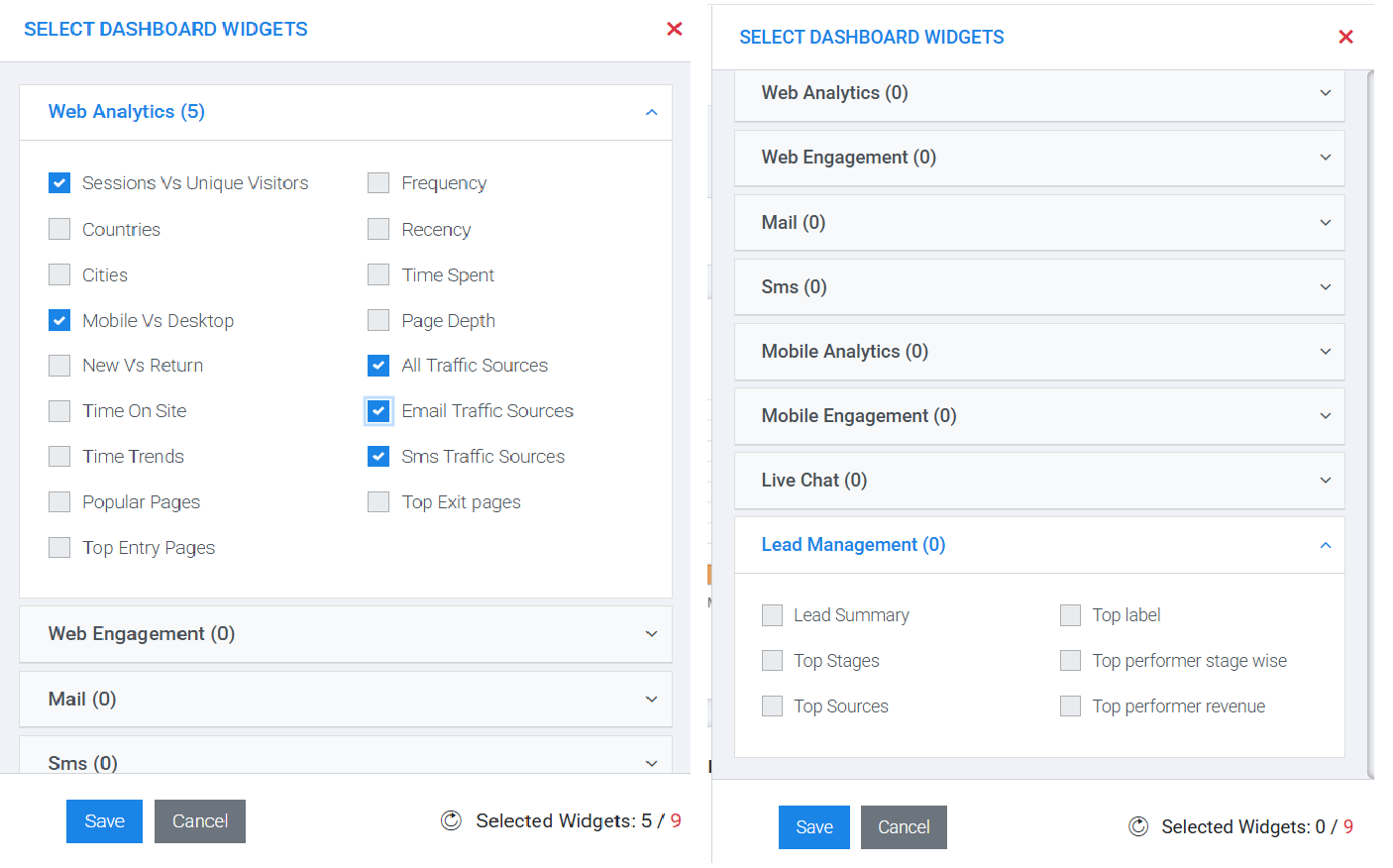1393x868 pixels.
Task: Expand the Live Chat (0) section
Action: tap(1039, 481)
